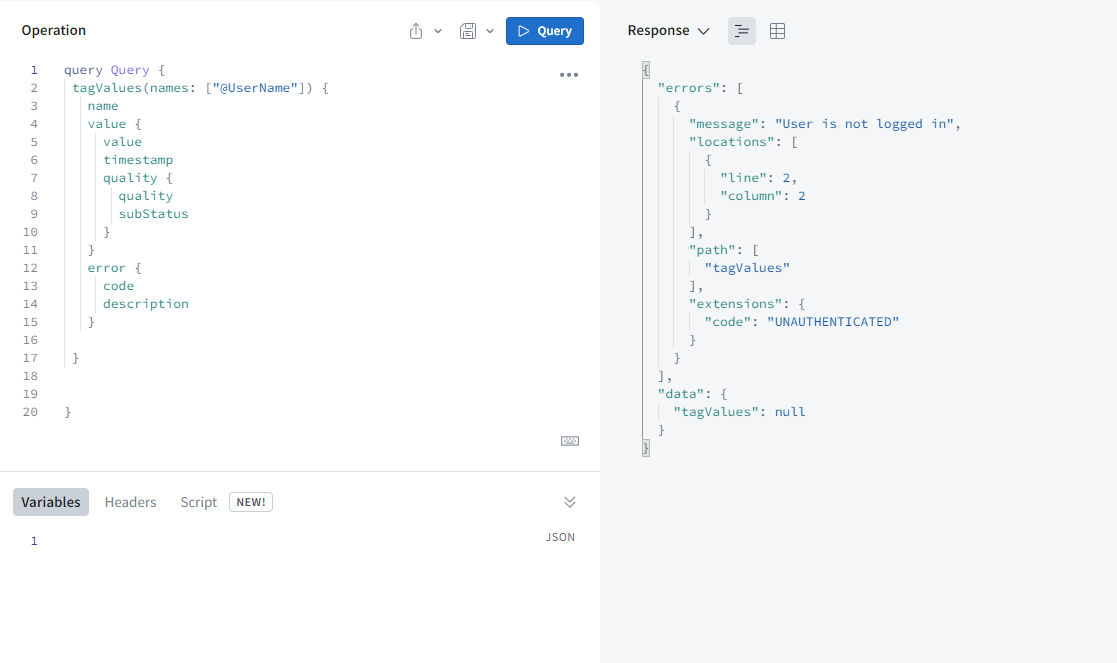1117x663 pixels.
Task: Switch response to table view icon
Action: click(777, 31)
